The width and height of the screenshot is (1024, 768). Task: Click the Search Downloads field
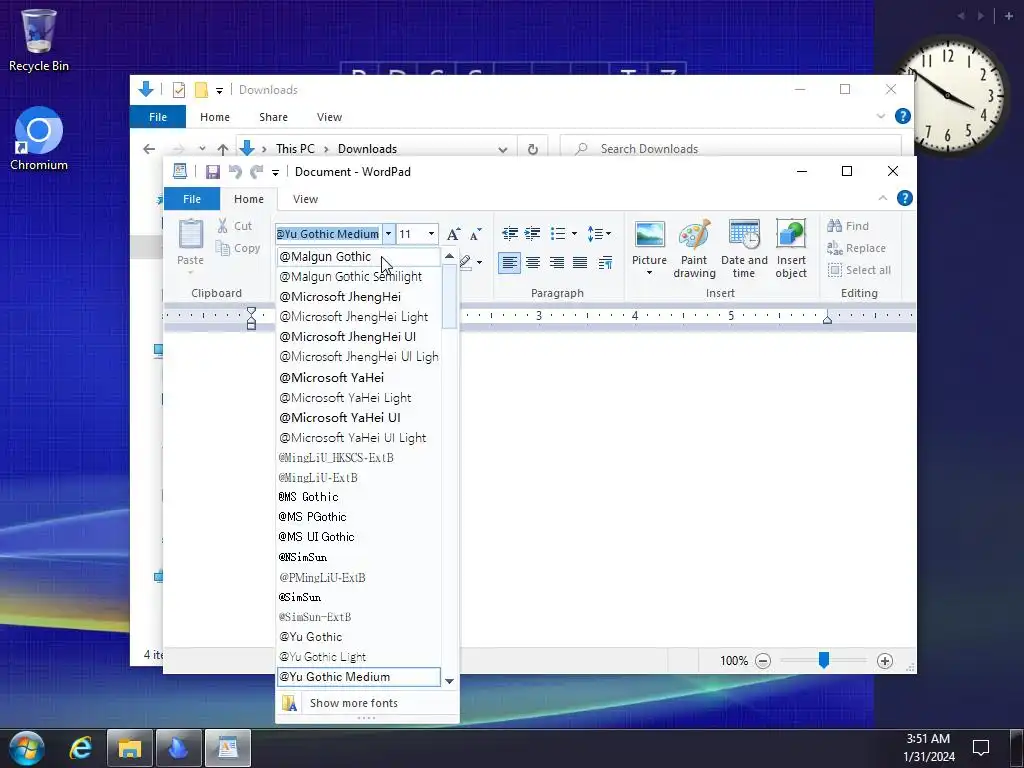click(731, 149)
